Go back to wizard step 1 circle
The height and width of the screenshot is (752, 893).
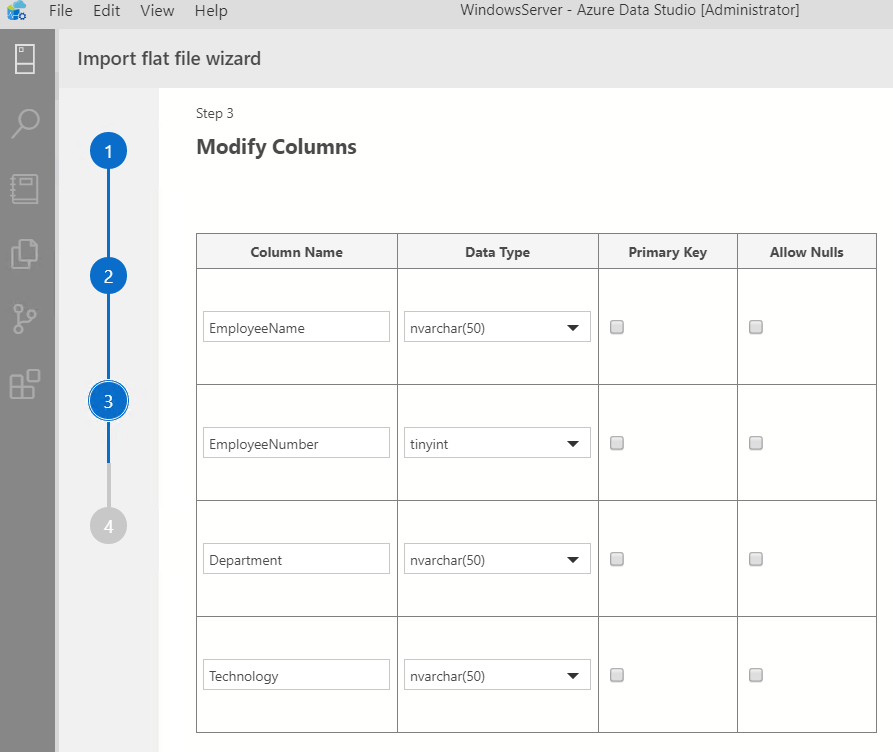point(108,151)
